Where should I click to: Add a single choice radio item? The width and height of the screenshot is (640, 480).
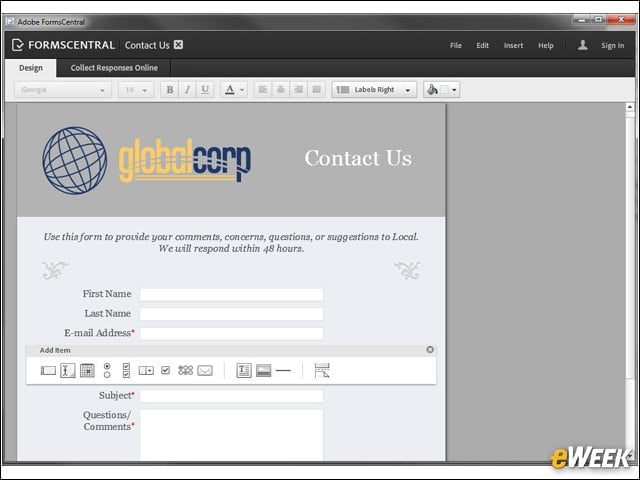(x=107, y=371)
